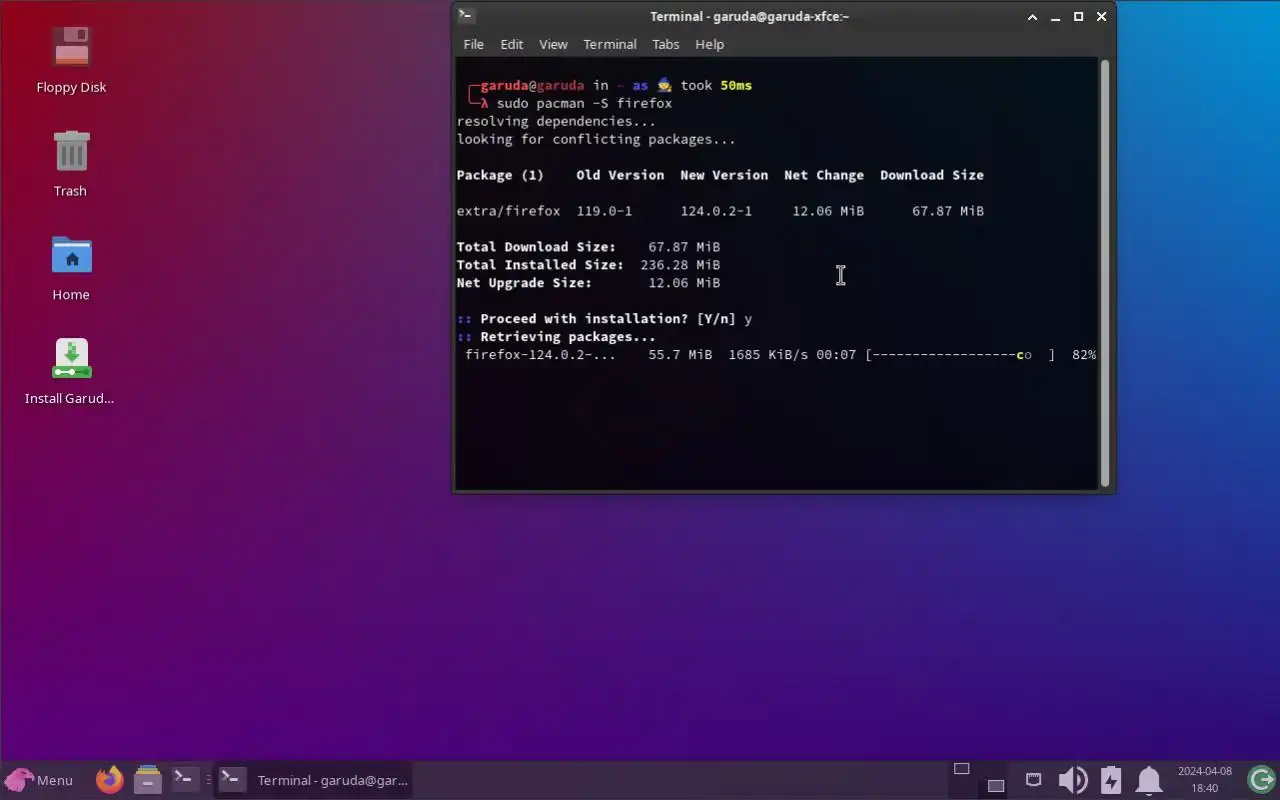Open the volume speaker tray icon
Screen dimensions: 1280x800
1073,780
